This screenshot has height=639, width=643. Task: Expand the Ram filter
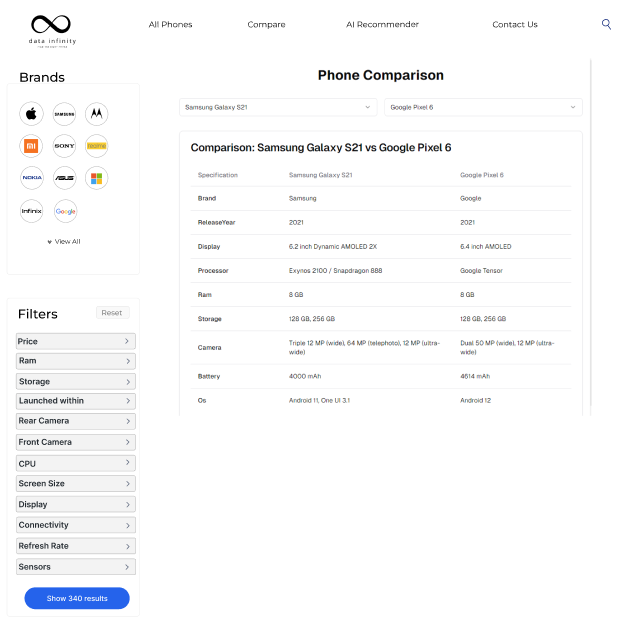76,361
